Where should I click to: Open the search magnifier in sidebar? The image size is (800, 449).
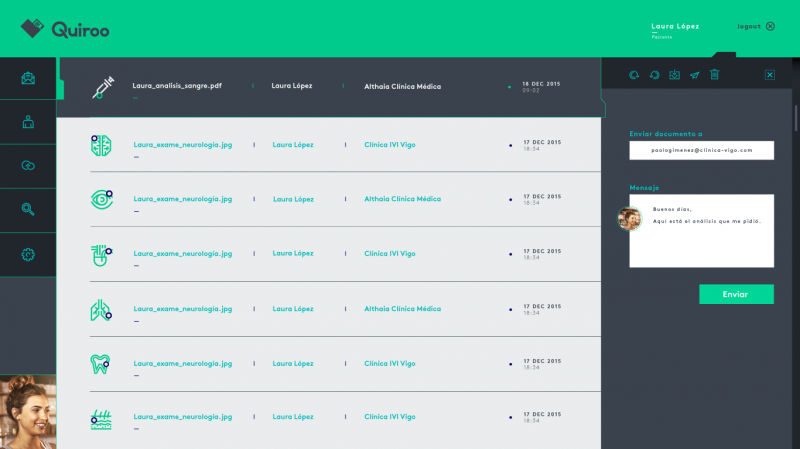click(x=28, y=209)
